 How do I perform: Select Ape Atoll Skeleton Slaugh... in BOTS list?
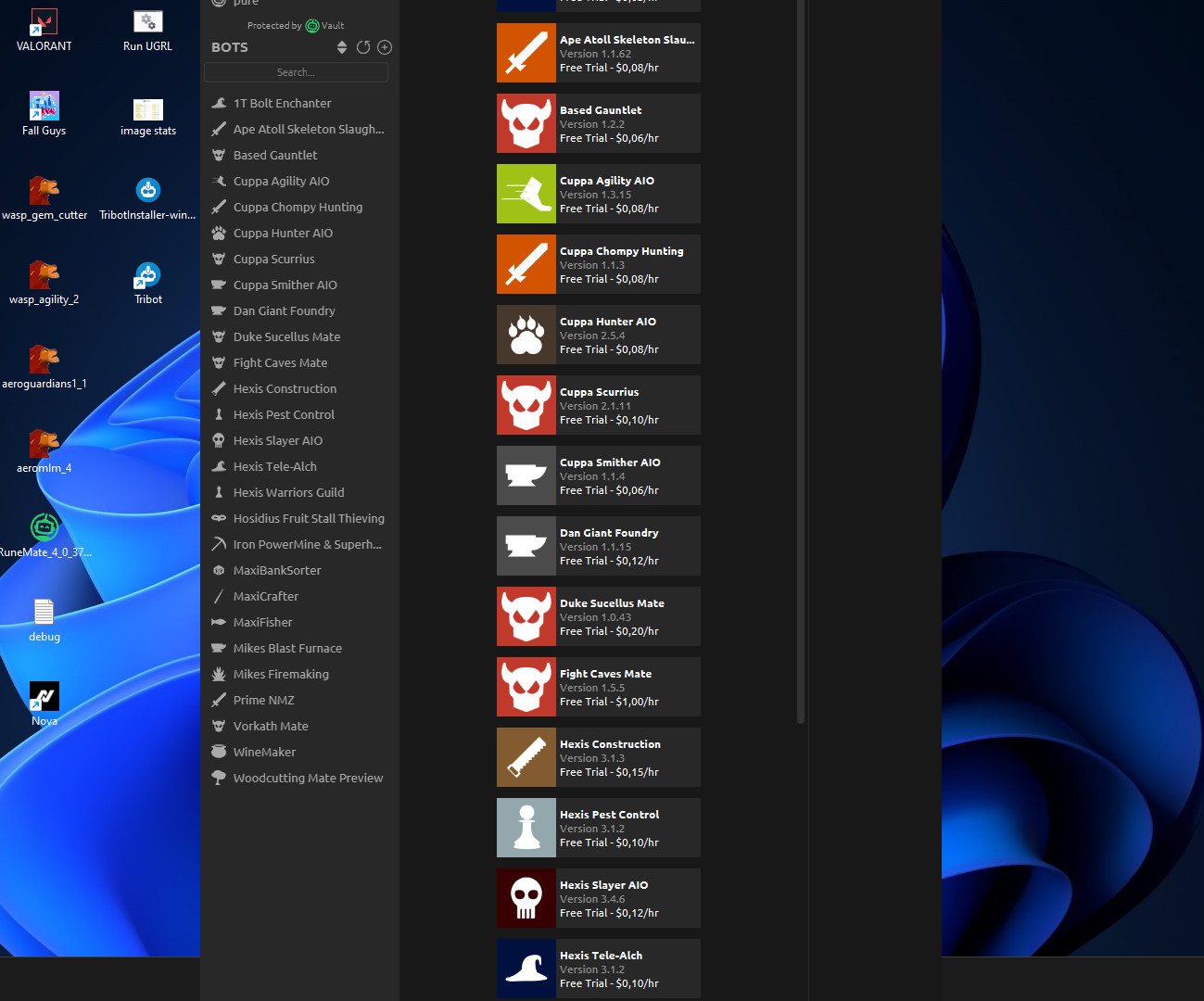(299, 129)
